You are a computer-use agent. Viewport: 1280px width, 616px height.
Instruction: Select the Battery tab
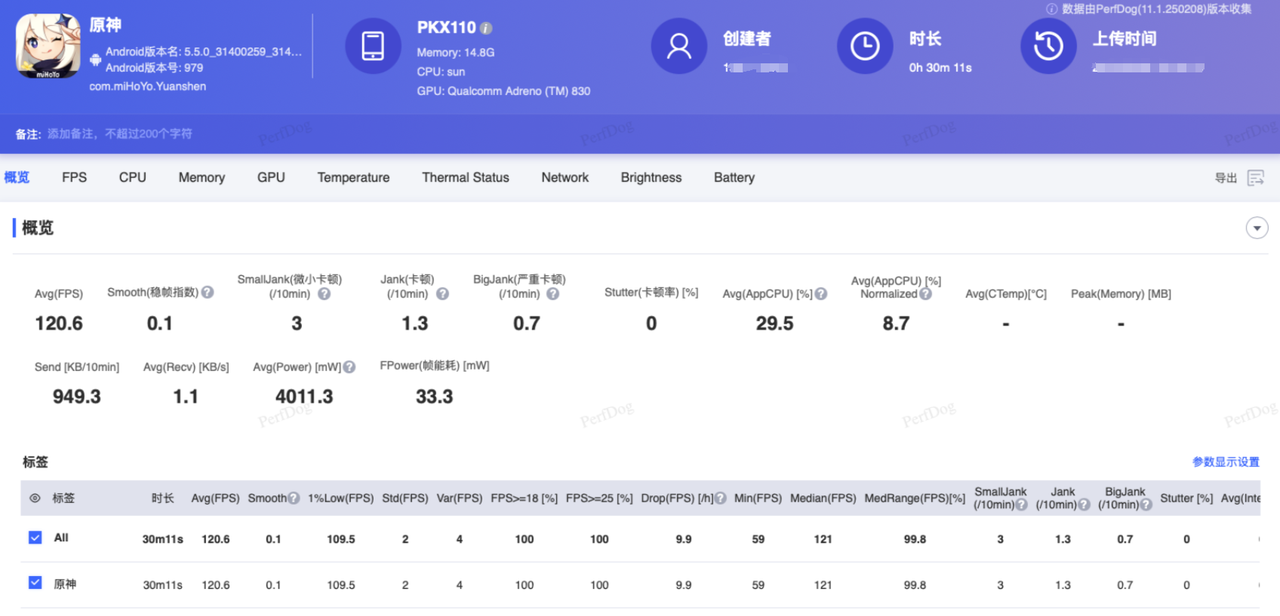(x=734, y=178)
